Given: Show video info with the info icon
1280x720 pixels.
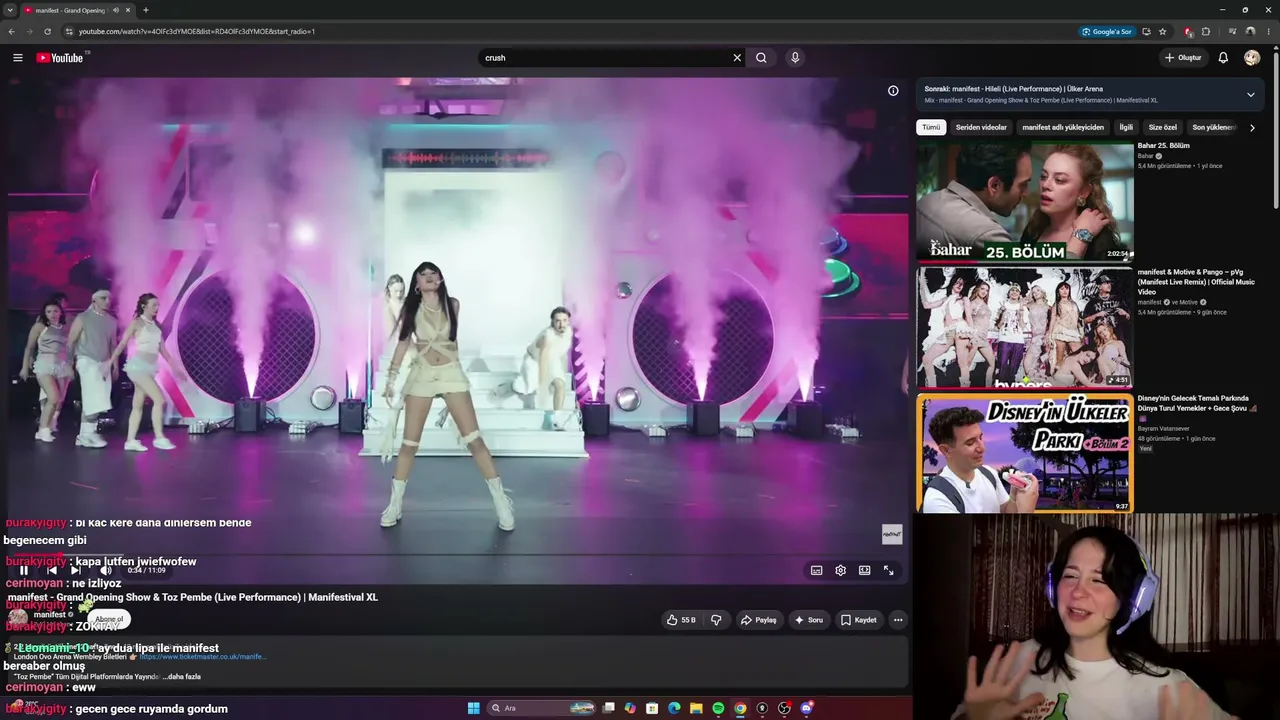Looking at the screenshot, I should click(x=893, y=91).
